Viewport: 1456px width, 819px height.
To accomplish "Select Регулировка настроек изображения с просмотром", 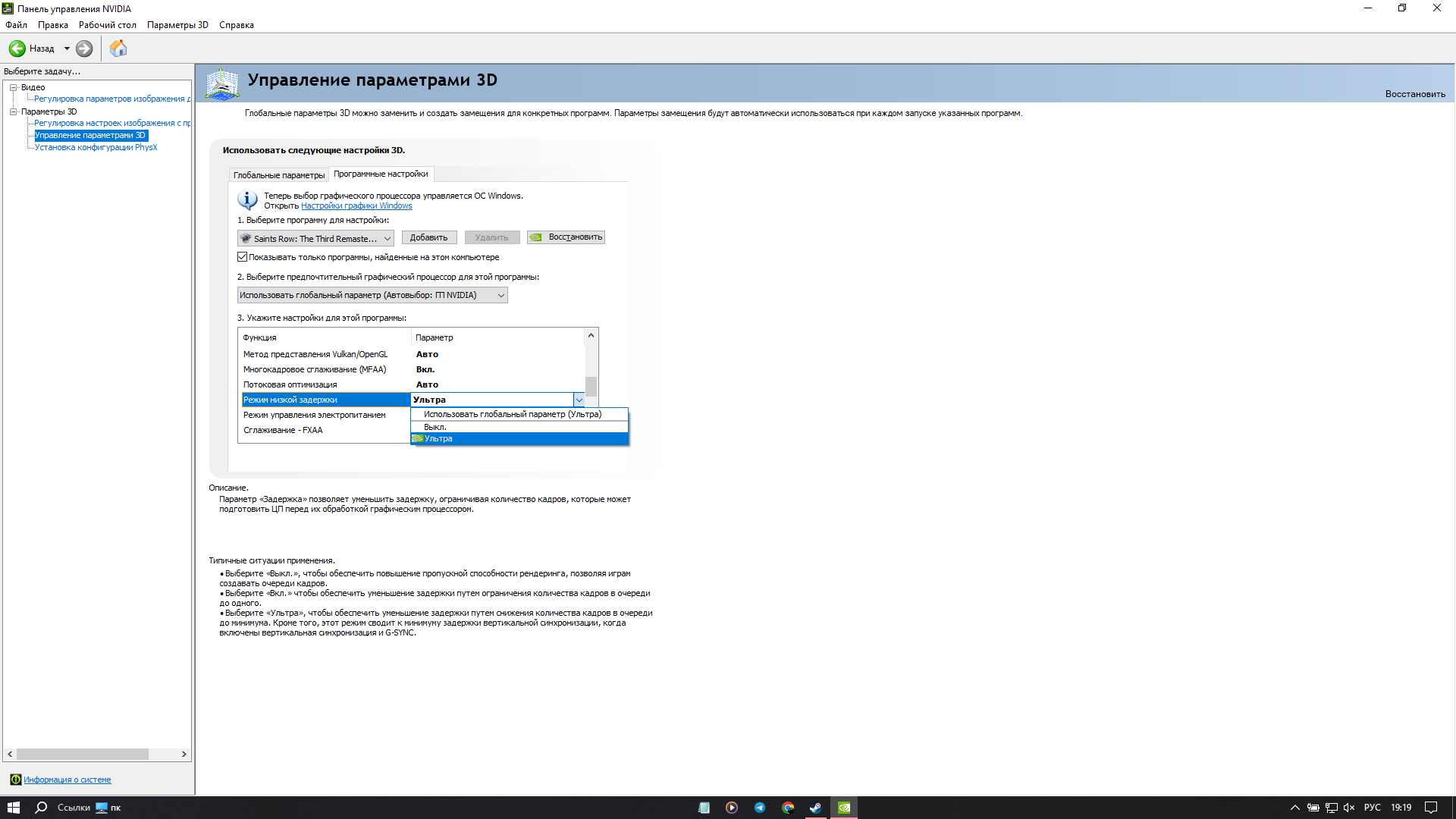I will point(112,123).
